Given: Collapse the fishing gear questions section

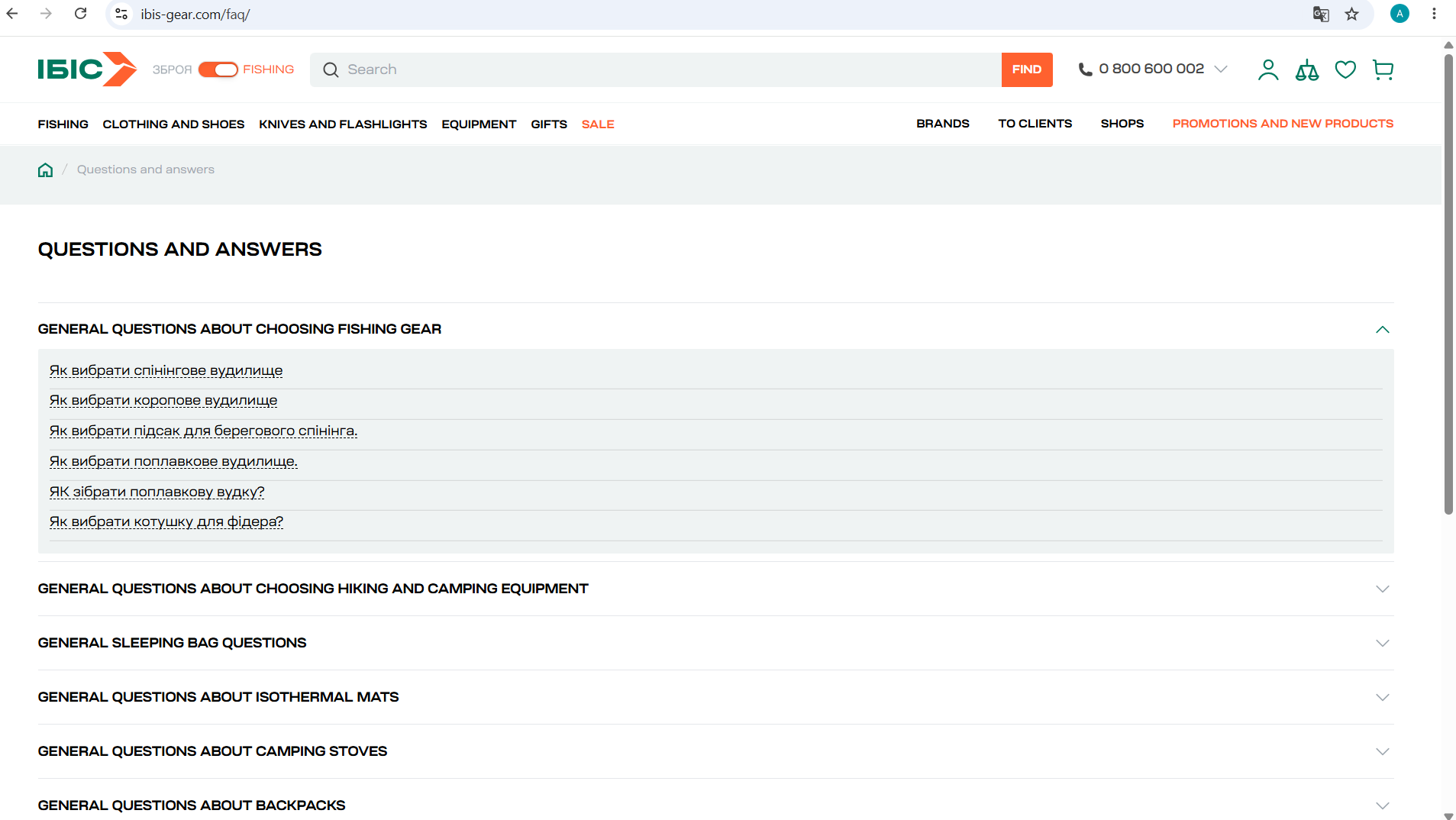Looking at the screenshot, I should pos(1382,329).
